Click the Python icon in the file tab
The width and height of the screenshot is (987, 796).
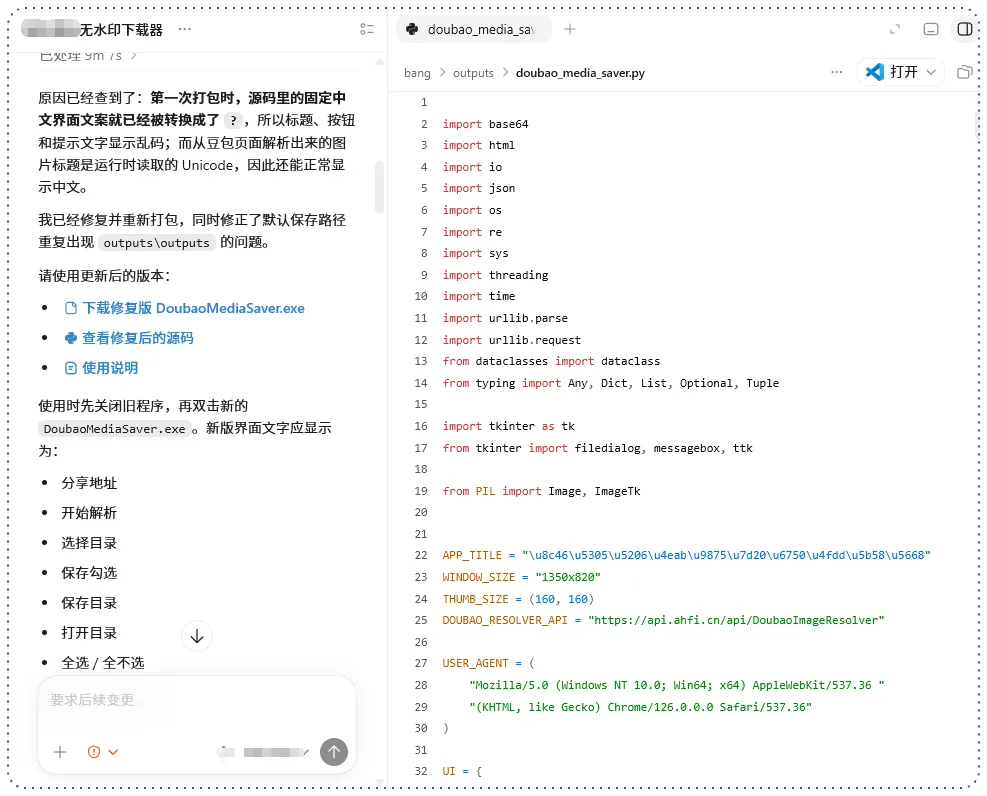point(413,29)
